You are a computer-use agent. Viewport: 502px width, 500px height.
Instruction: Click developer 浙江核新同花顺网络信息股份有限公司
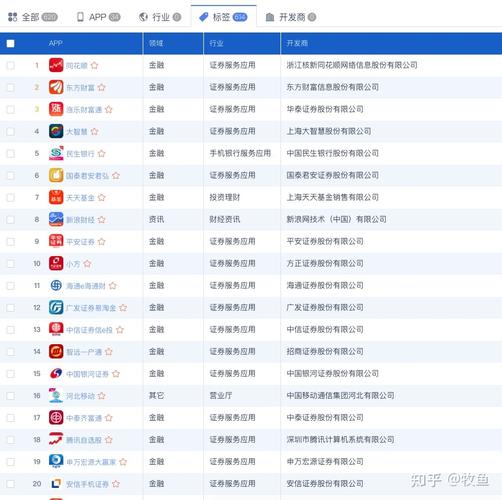pos(352,65)
